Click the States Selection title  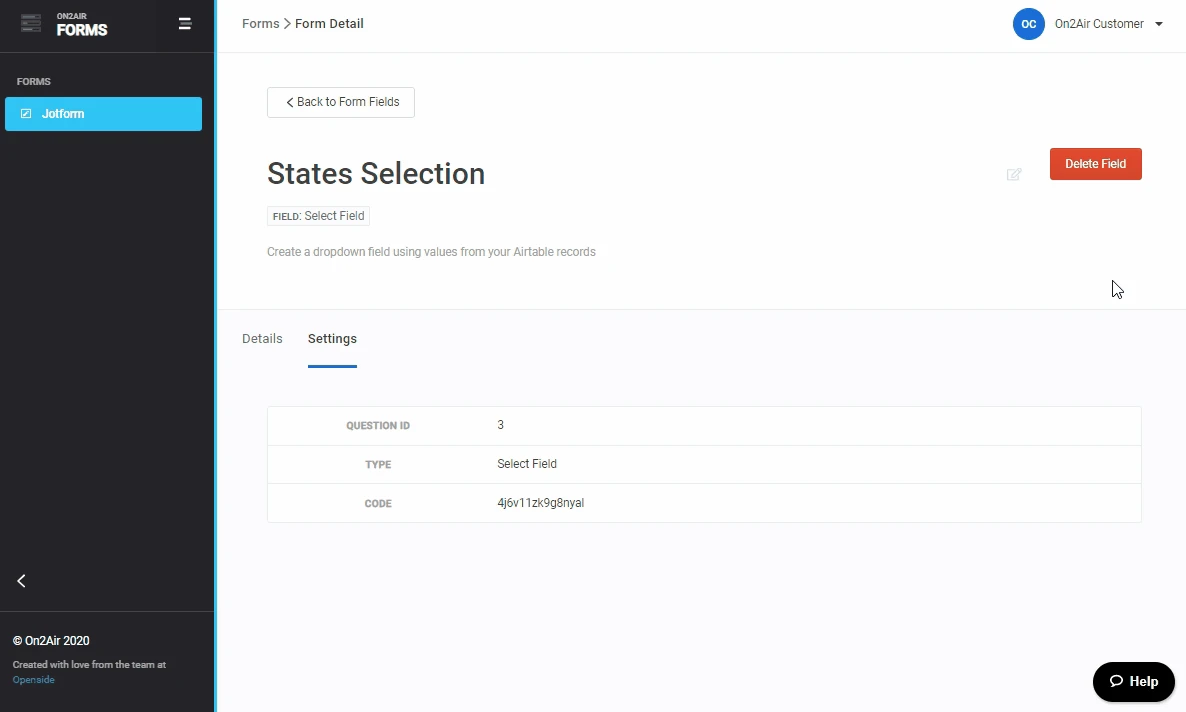click(x=376, y=174)
